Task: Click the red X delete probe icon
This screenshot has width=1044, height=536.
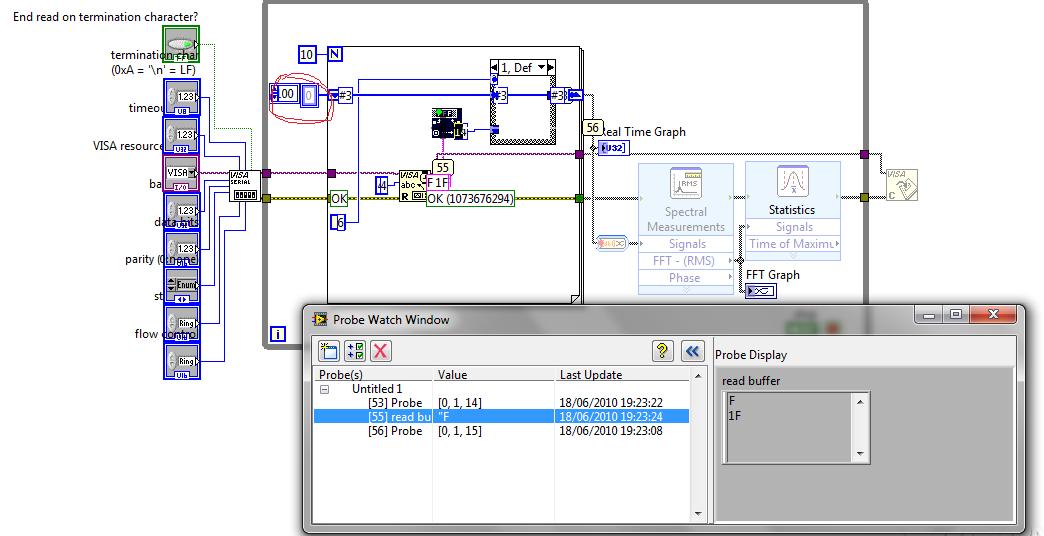Action: (x=381, y=350)
